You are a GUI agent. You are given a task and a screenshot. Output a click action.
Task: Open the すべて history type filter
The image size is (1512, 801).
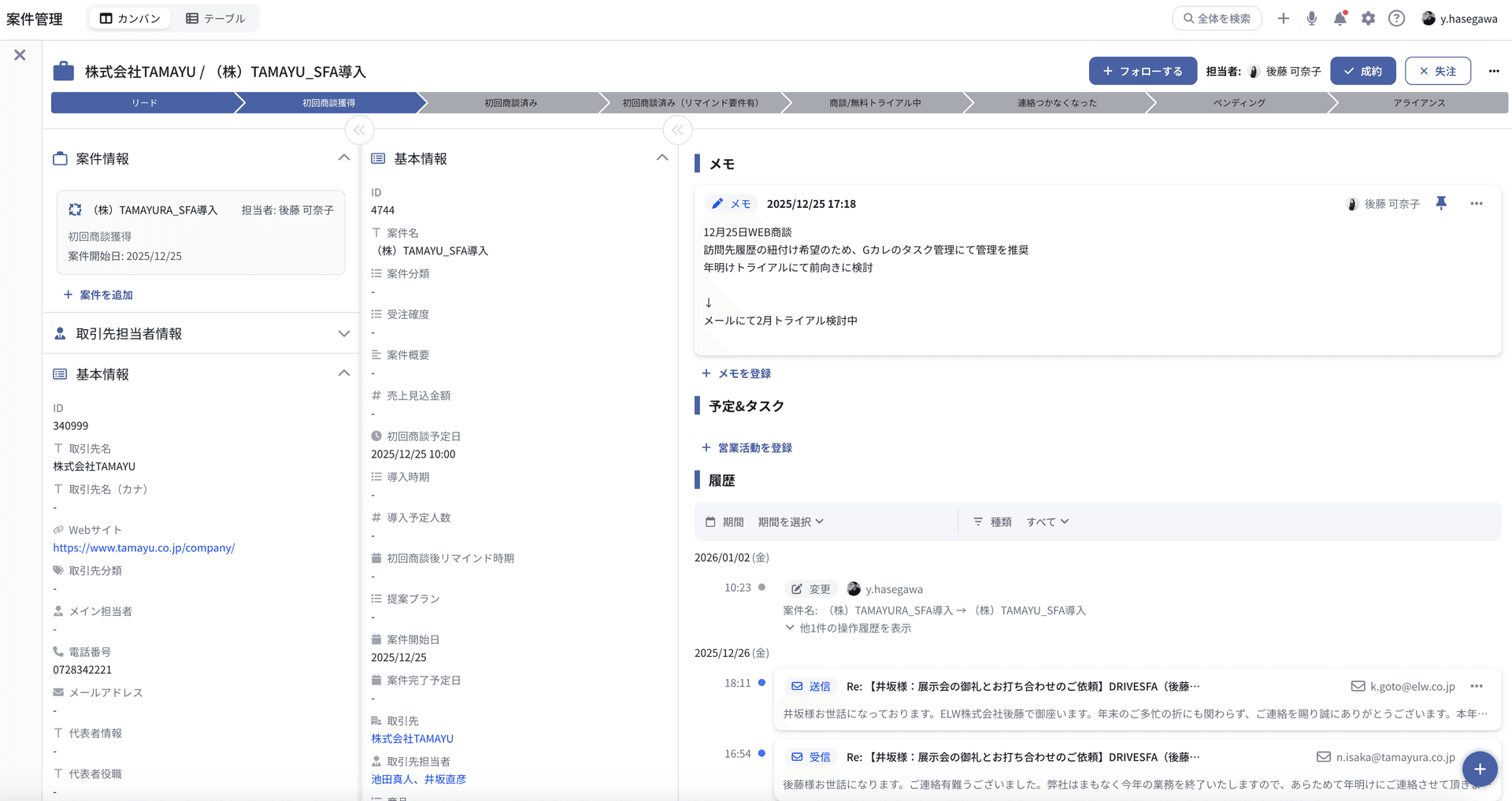point(1047,521)
